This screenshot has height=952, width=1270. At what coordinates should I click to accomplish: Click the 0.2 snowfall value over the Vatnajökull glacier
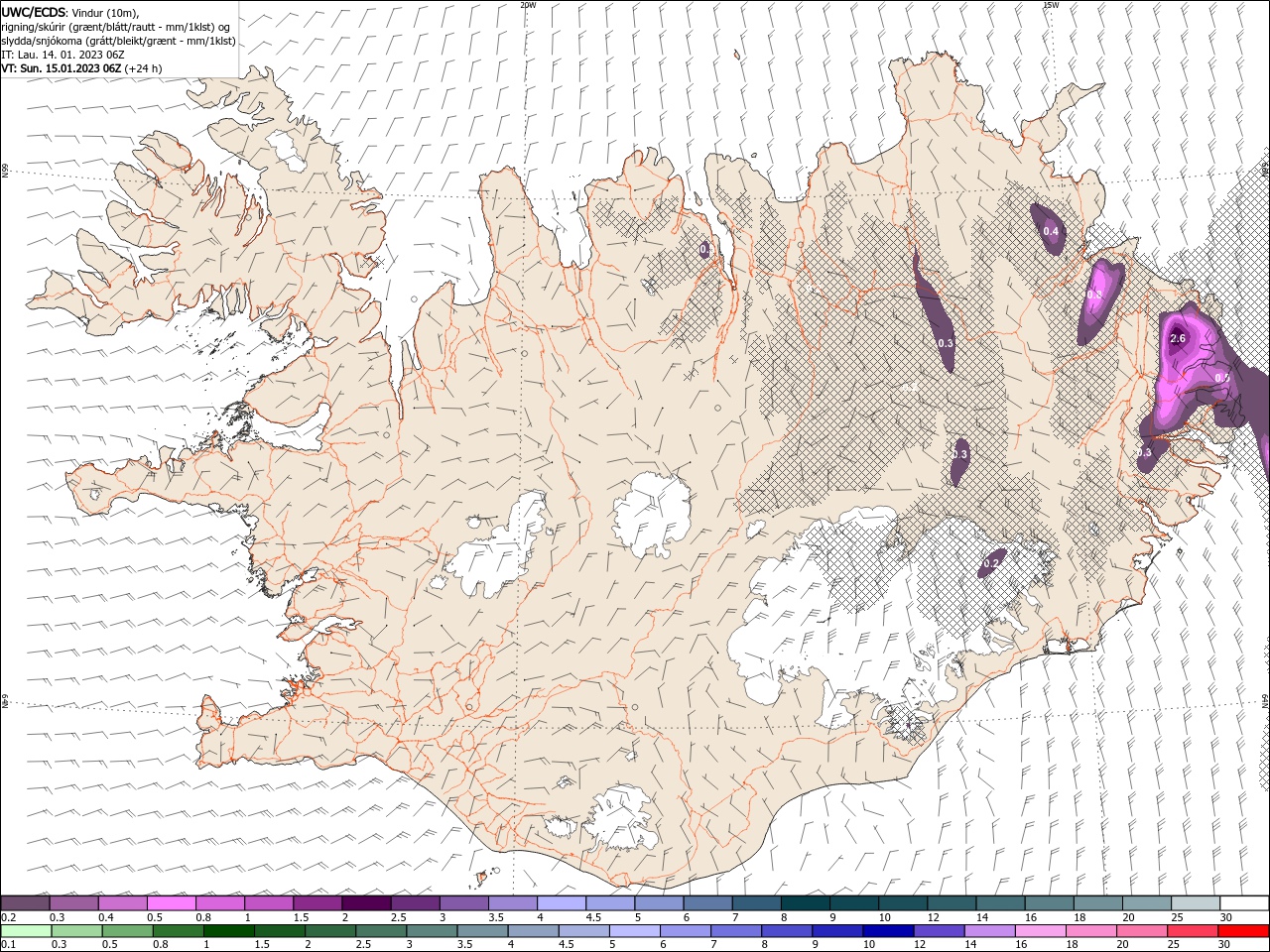click(991, 563)
